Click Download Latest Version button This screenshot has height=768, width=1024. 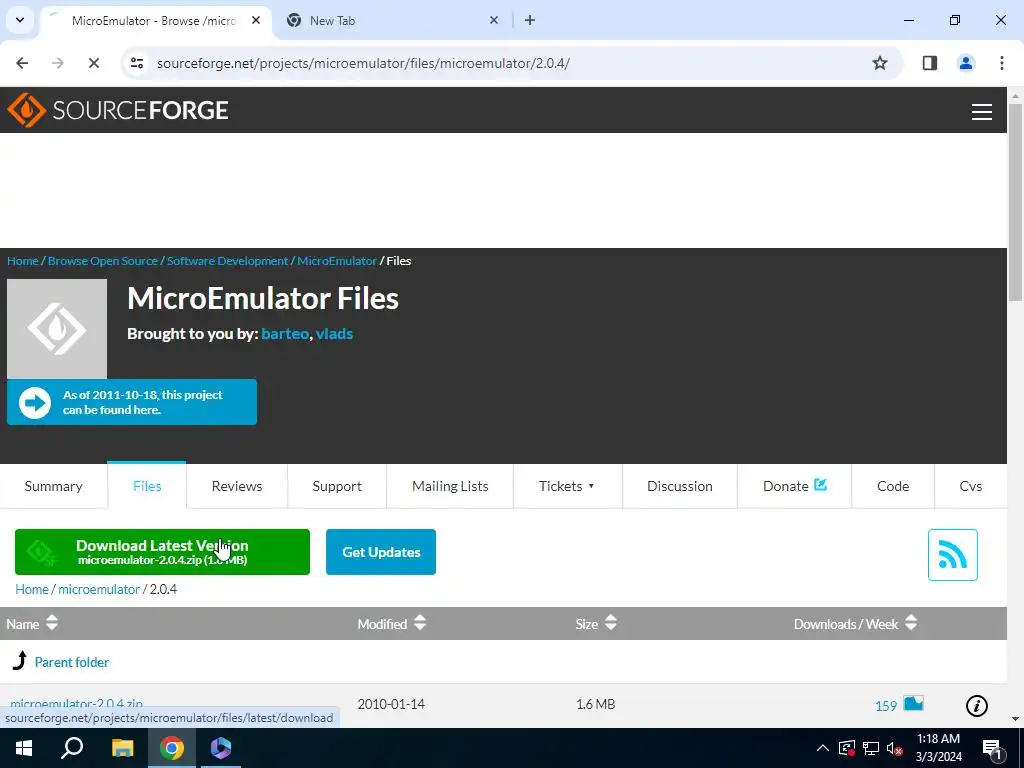[163, 552]
